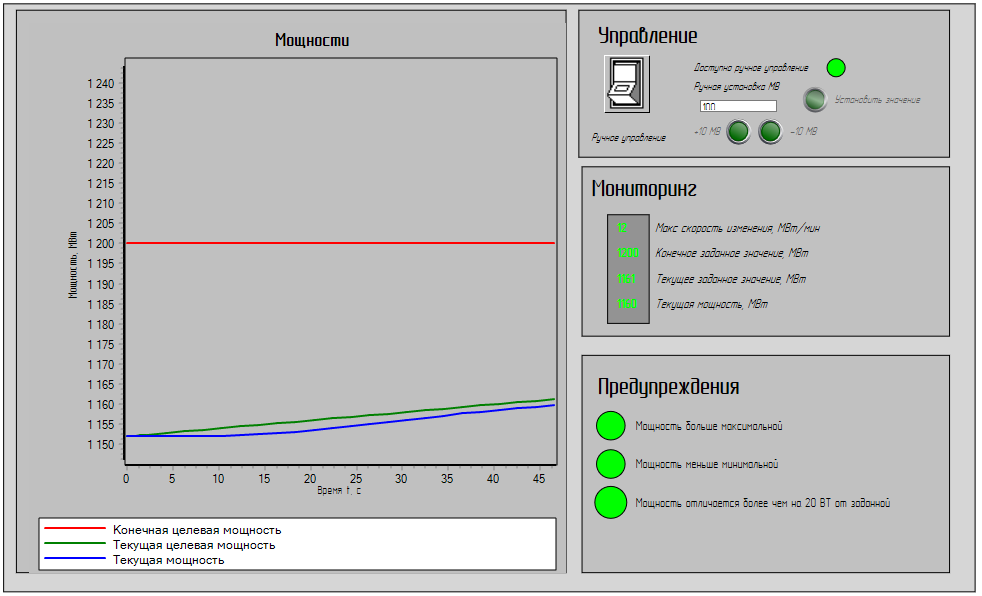Select the red final target power legend entry
Viewport: 982px width, 596px height.
(197, 530)
